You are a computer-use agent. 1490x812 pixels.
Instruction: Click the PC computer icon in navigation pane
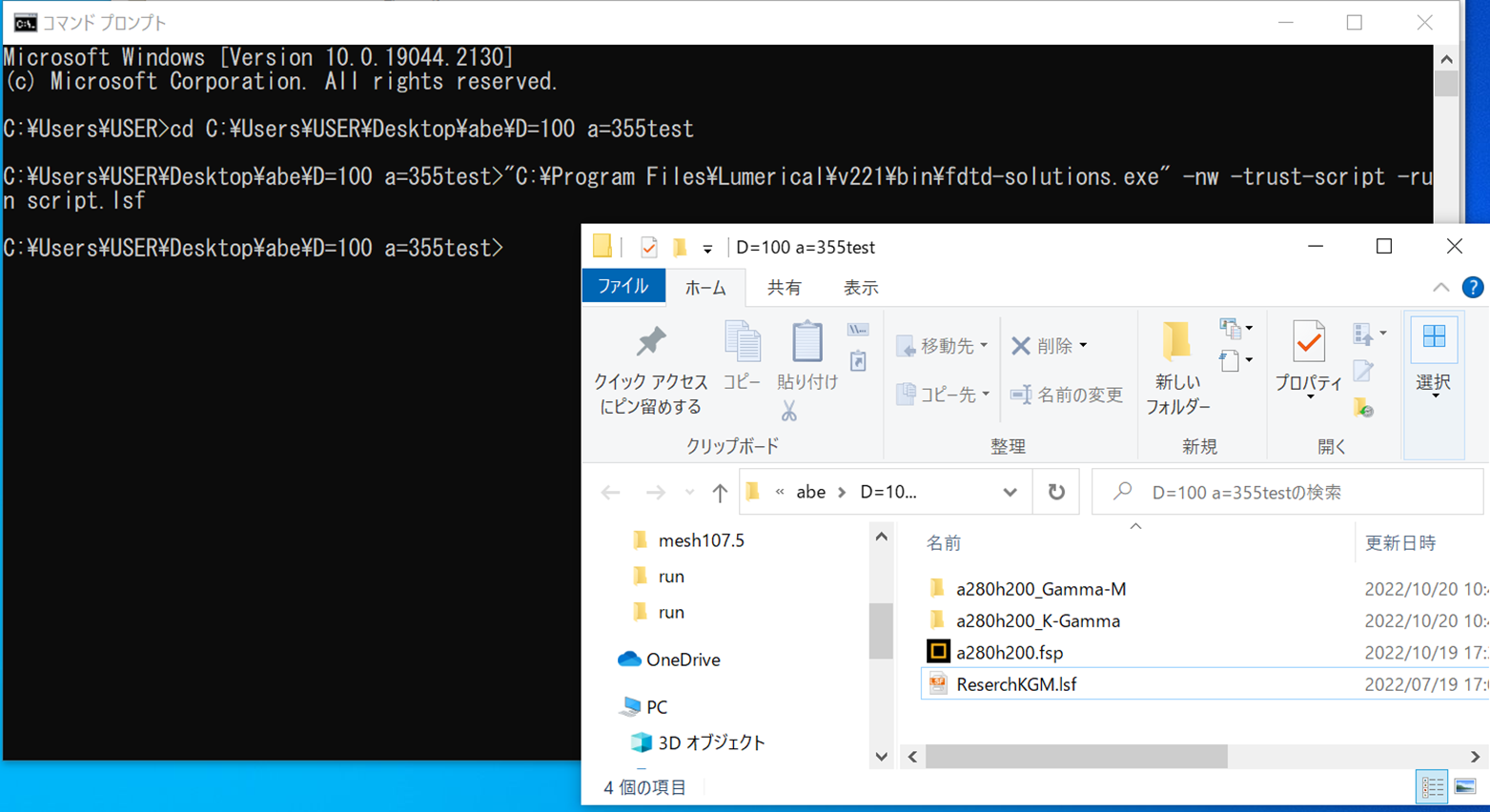click(x=629, y=707)
